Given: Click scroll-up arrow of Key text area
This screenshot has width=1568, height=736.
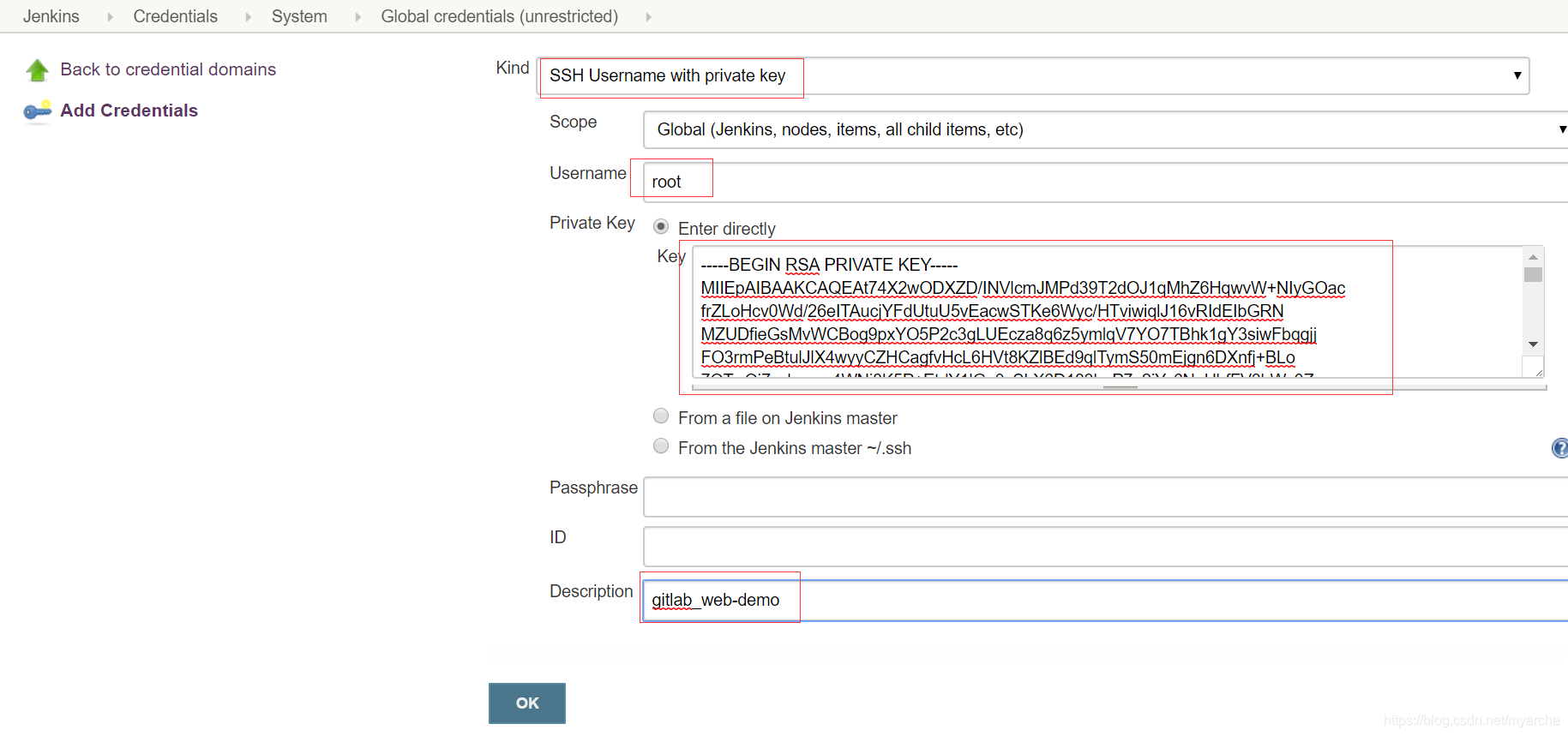Looking at the screenshot, I should [1533, 256].
